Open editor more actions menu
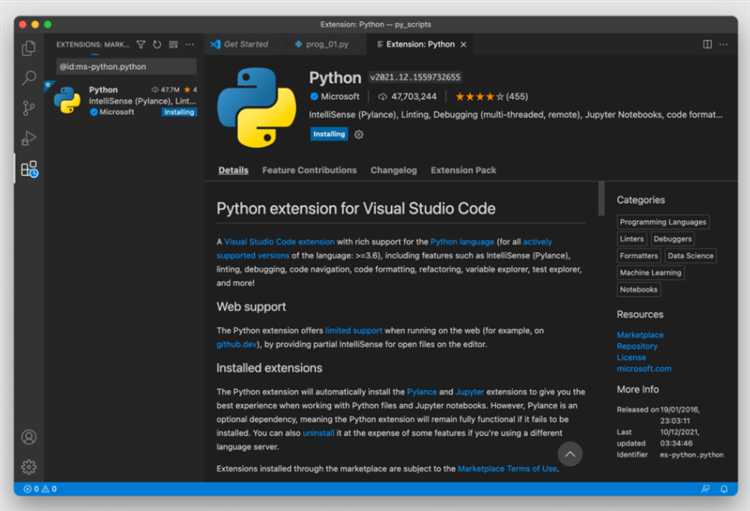 [723, 44]
